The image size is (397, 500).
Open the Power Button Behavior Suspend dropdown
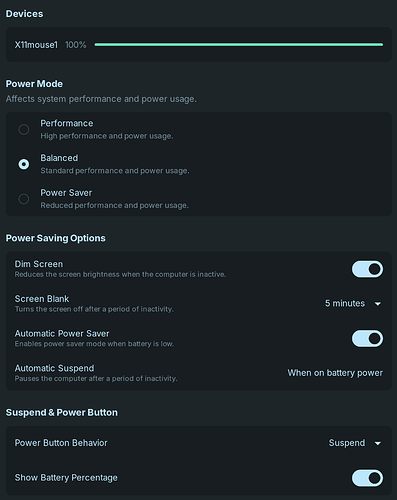coord(355,443)
